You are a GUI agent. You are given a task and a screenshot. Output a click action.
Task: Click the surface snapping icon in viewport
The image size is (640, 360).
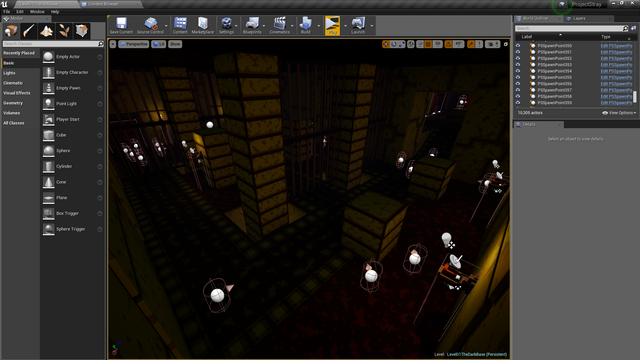[x=420, y=44]
